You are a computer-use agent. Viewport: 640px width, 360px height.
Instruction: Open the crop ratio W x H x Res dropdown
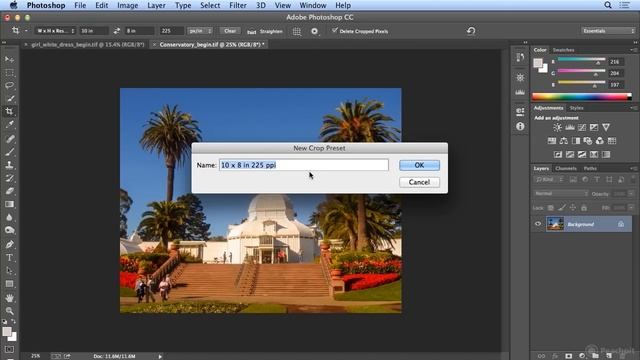[55, 31]
